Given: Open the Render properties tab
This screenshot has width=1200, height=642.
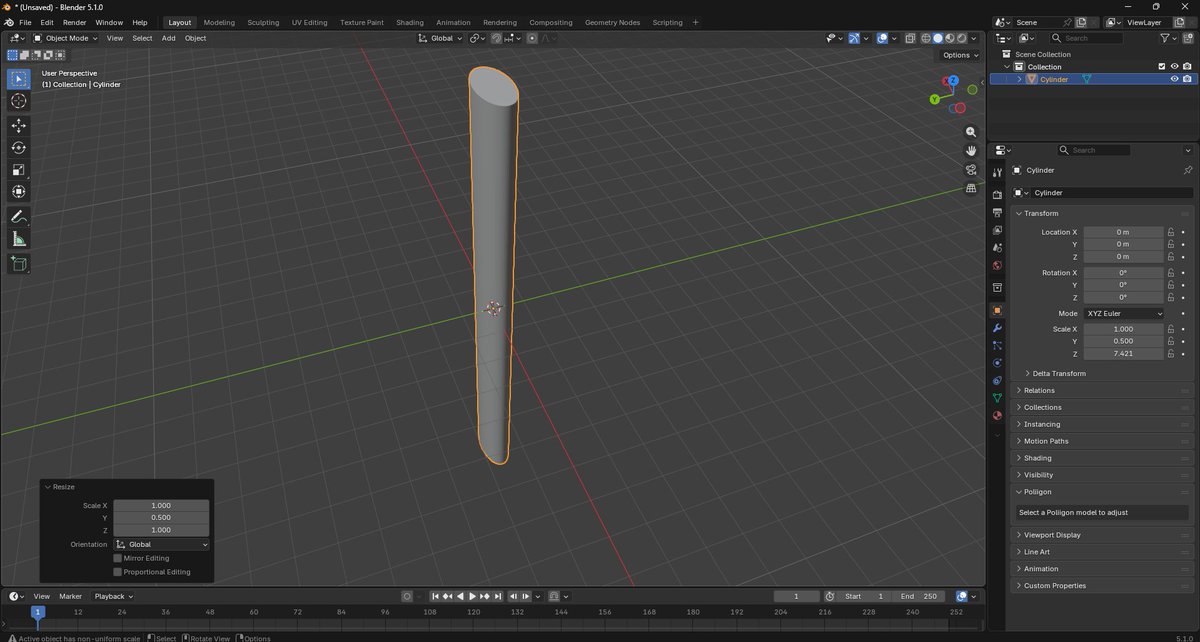Looking at the screenshot, I should click(997, 194).
